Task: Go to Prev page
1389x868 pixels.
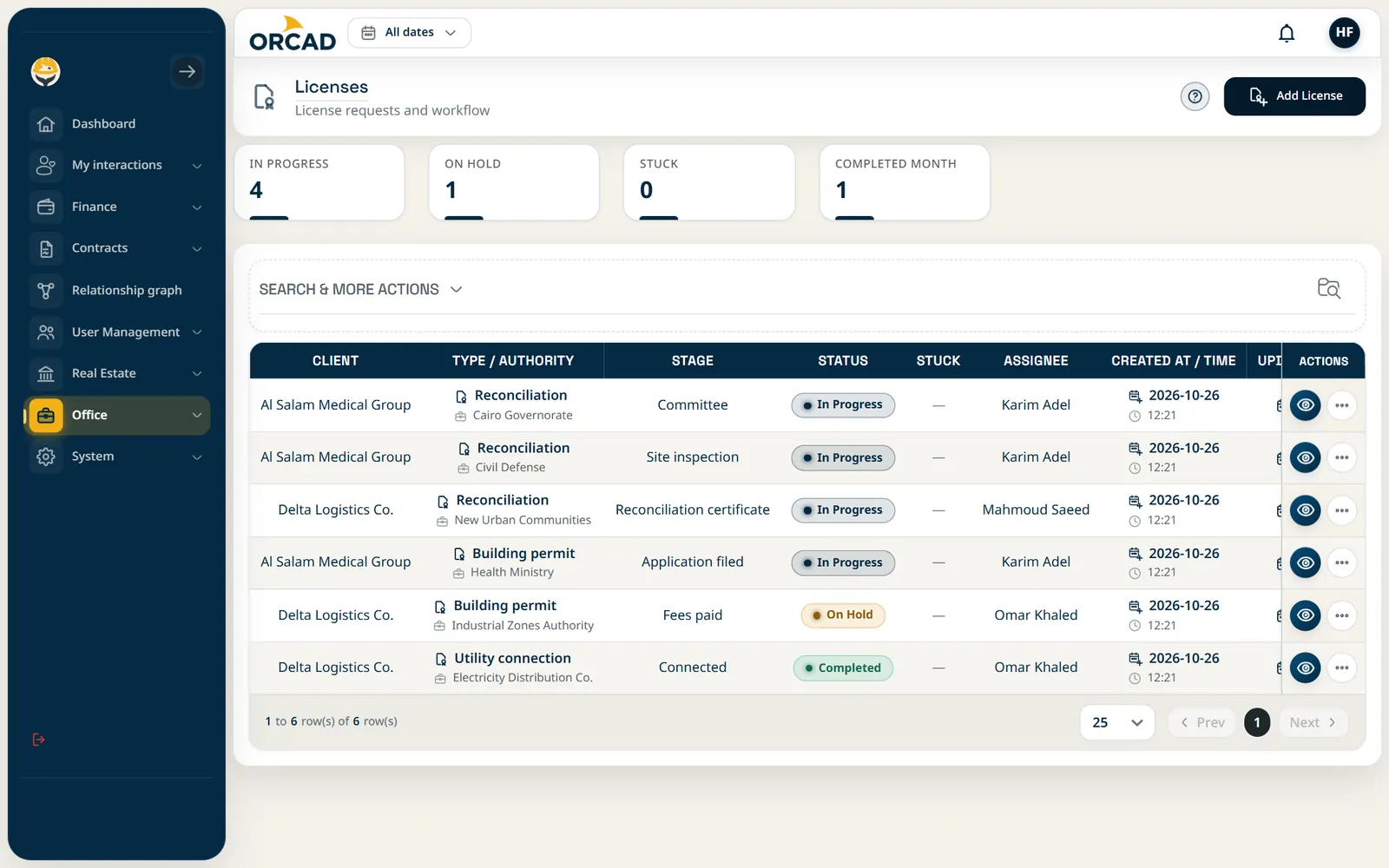Action: tap(1202, 722)
